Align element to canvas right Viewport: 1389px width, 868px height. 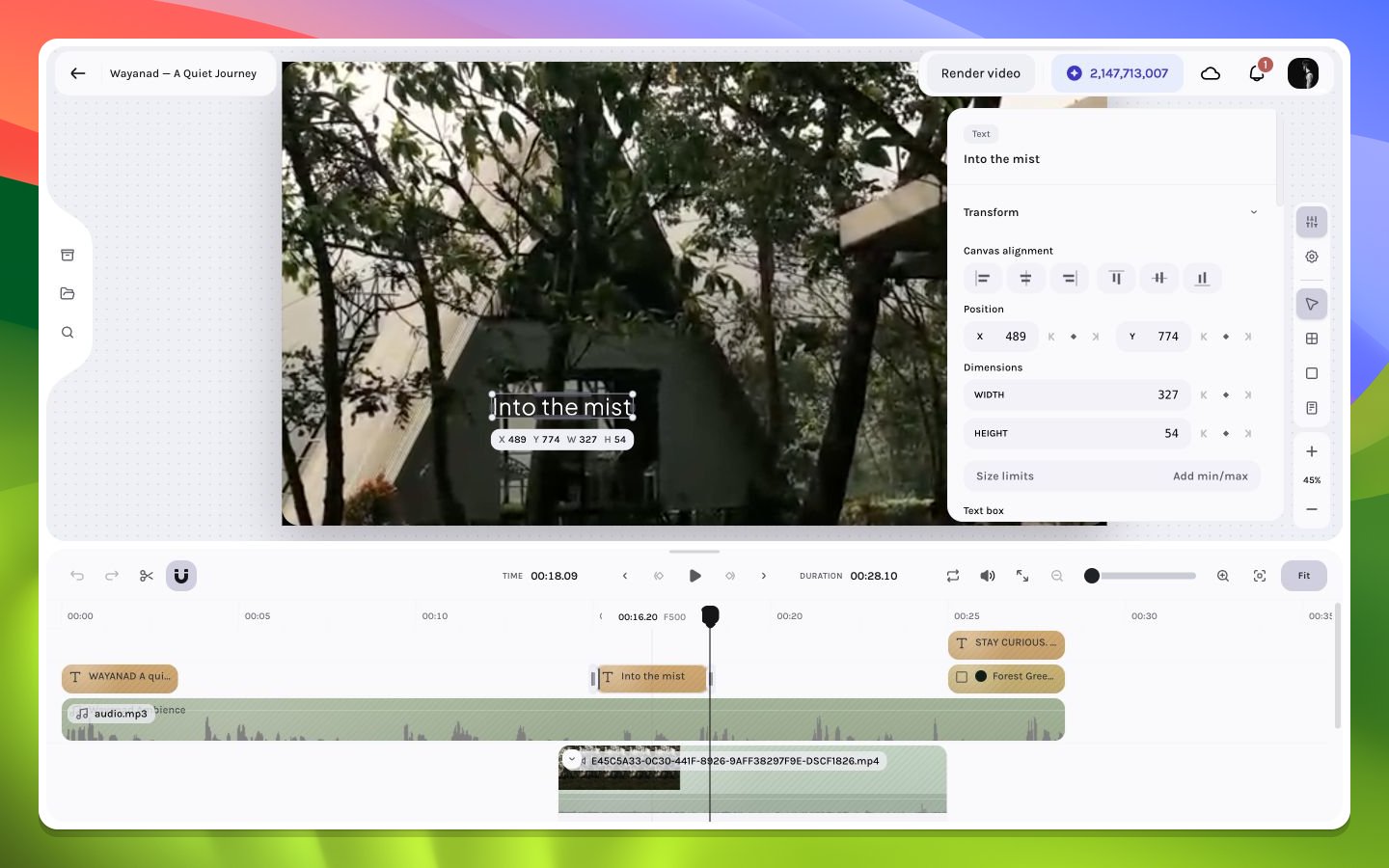[x=1070, y=279]
